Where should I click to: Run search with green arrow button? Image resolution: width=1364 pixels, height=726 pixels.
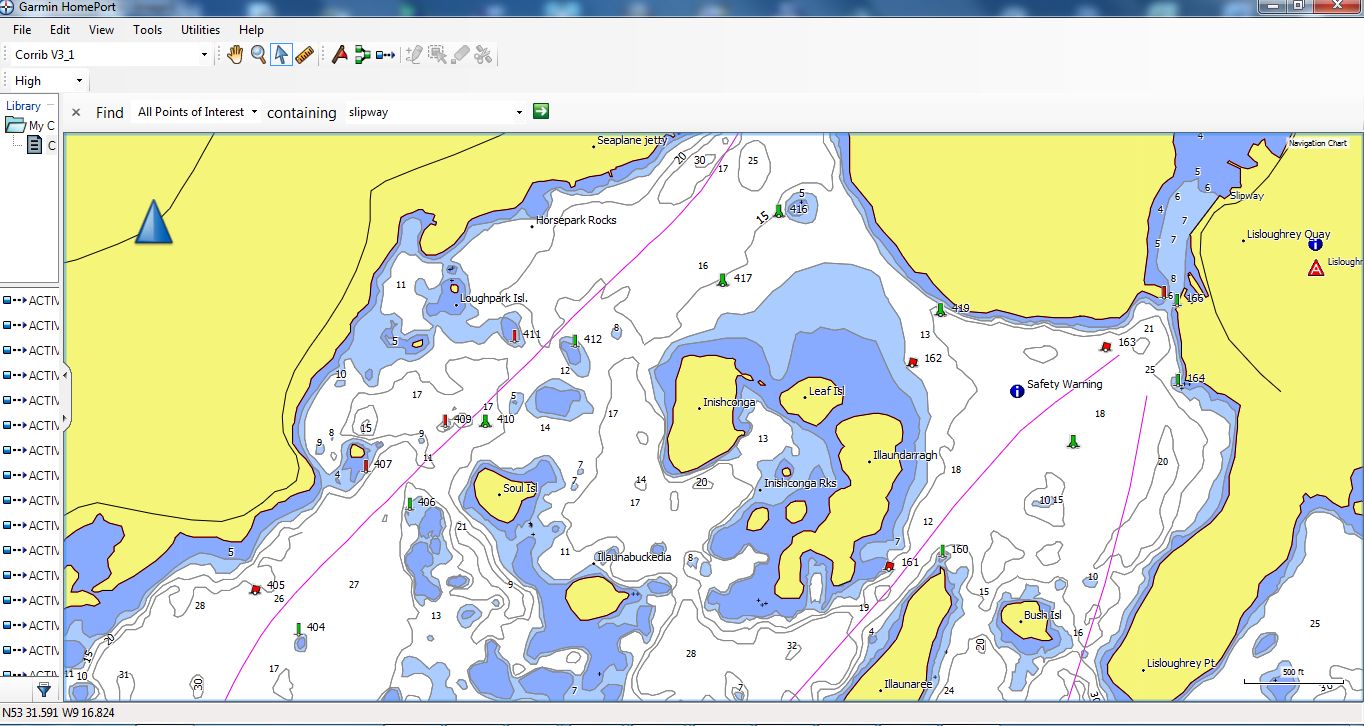[541, 111]
